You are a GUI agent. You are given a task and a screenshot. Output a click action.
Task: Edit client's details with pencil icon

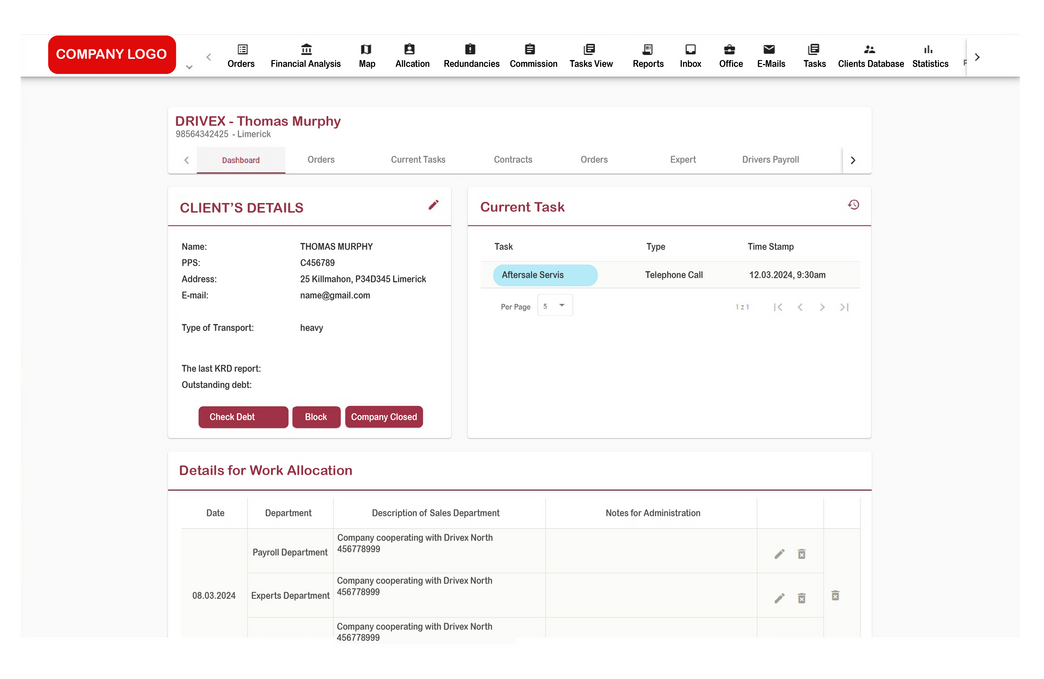tap(433, 205)
